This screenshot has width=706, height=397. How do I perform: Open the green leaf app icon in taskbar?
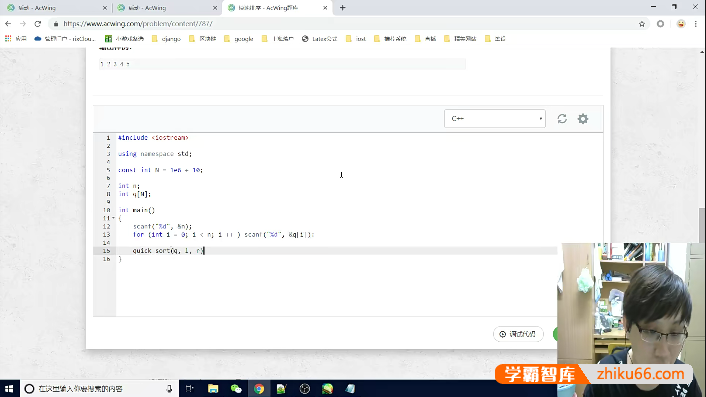pyautogui.click(x=327, y=388)
